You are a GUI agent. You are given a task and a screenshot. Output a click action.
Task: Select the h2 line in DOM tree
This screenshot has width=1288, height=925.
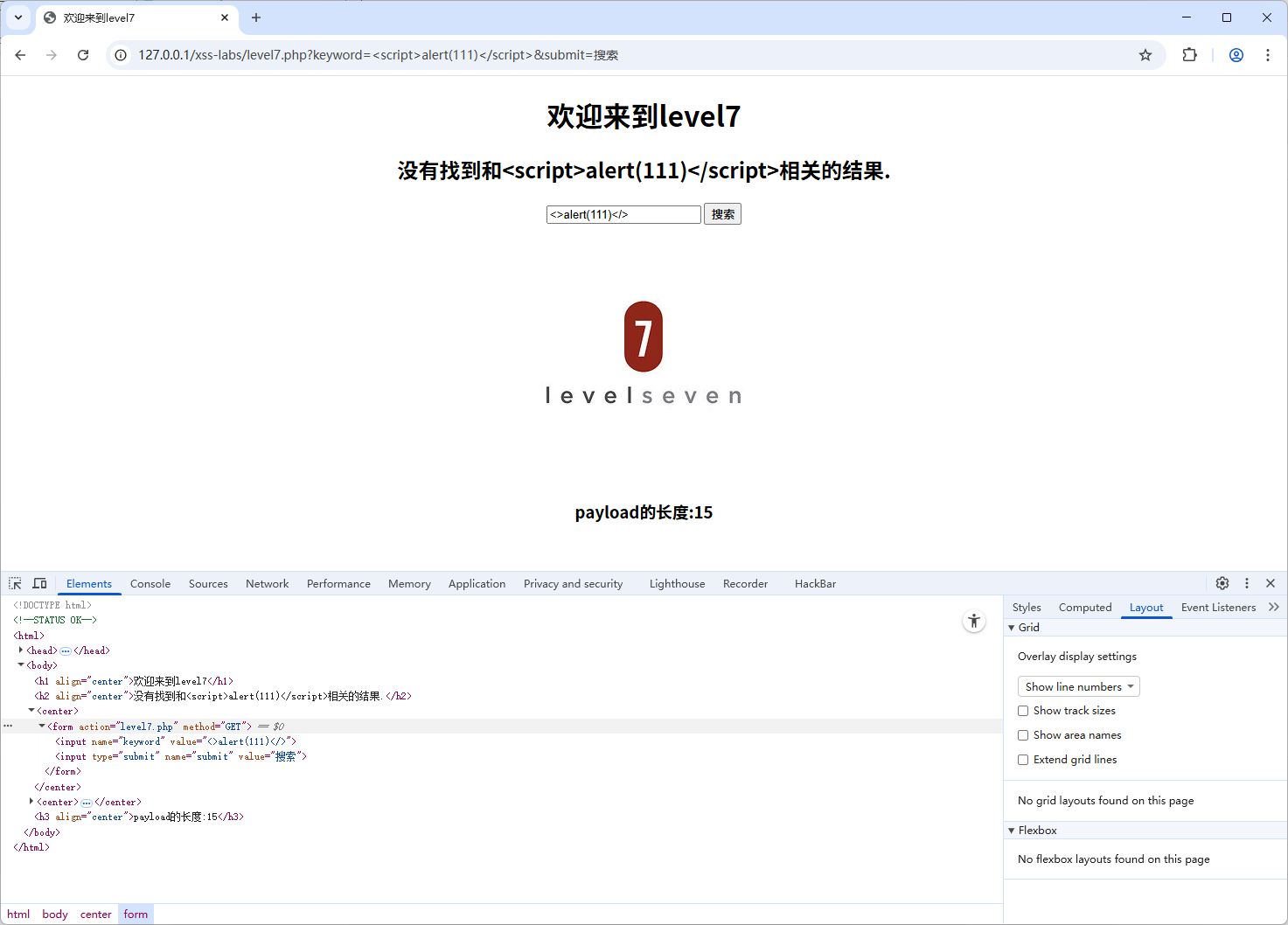pos(223,696)
